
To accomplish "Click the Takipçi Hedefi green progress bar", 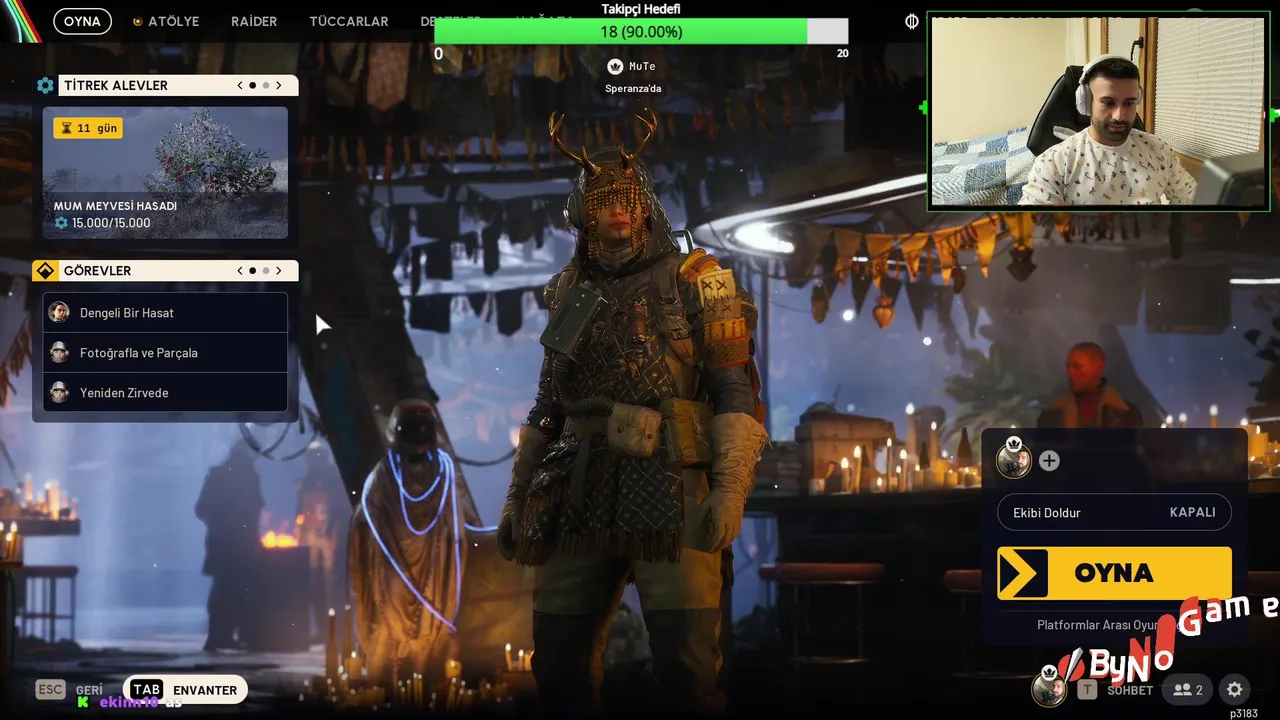I will [x=641, y=32].
